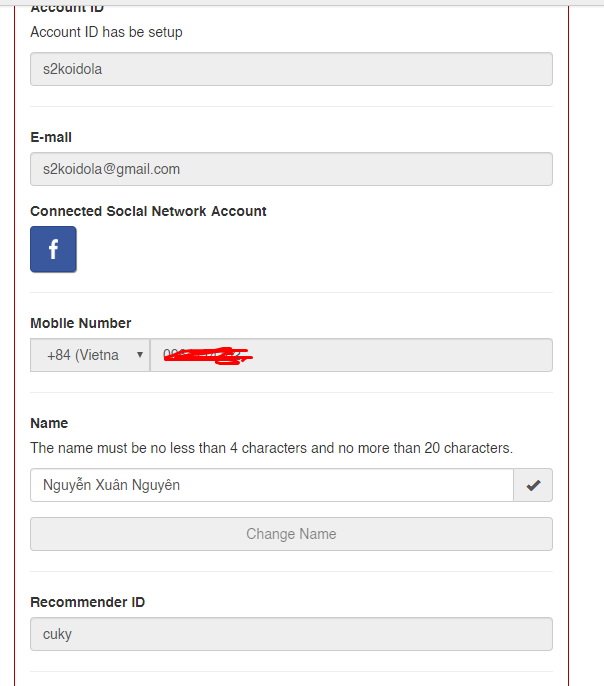Click the Account ID field showing s2koidola
Screen dimensions: 604x686
291,69
